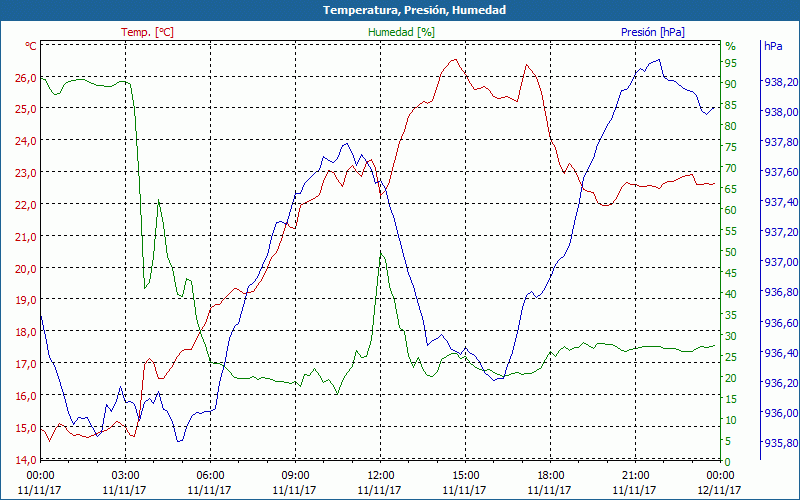
Task: Click the '14,0' temperature axis value
Action: tap(27, 460)
